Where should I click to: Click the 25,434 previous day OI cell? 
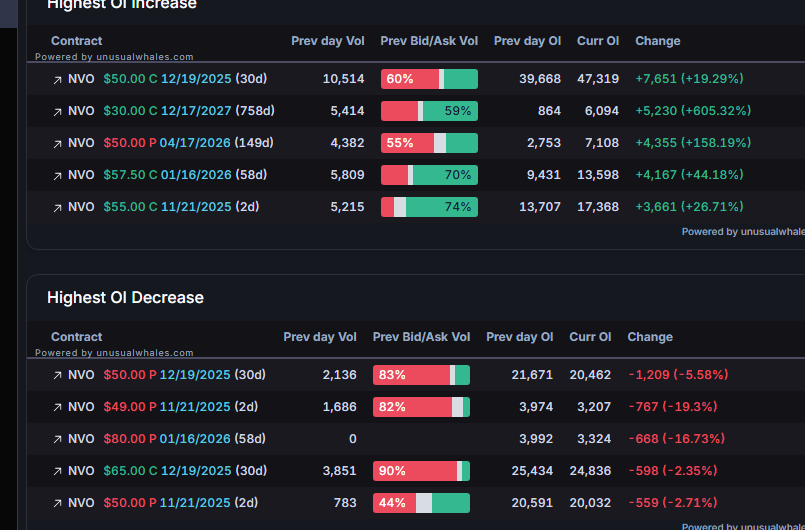tap(532, 470)
